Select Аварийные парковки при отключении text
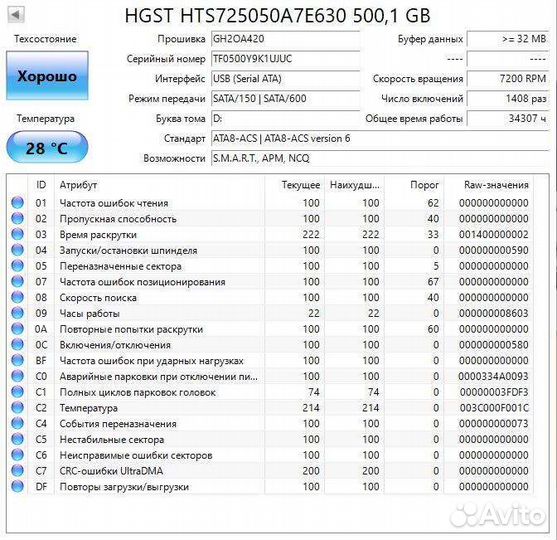This screenshot has height=540, width=557. point(158,377)
